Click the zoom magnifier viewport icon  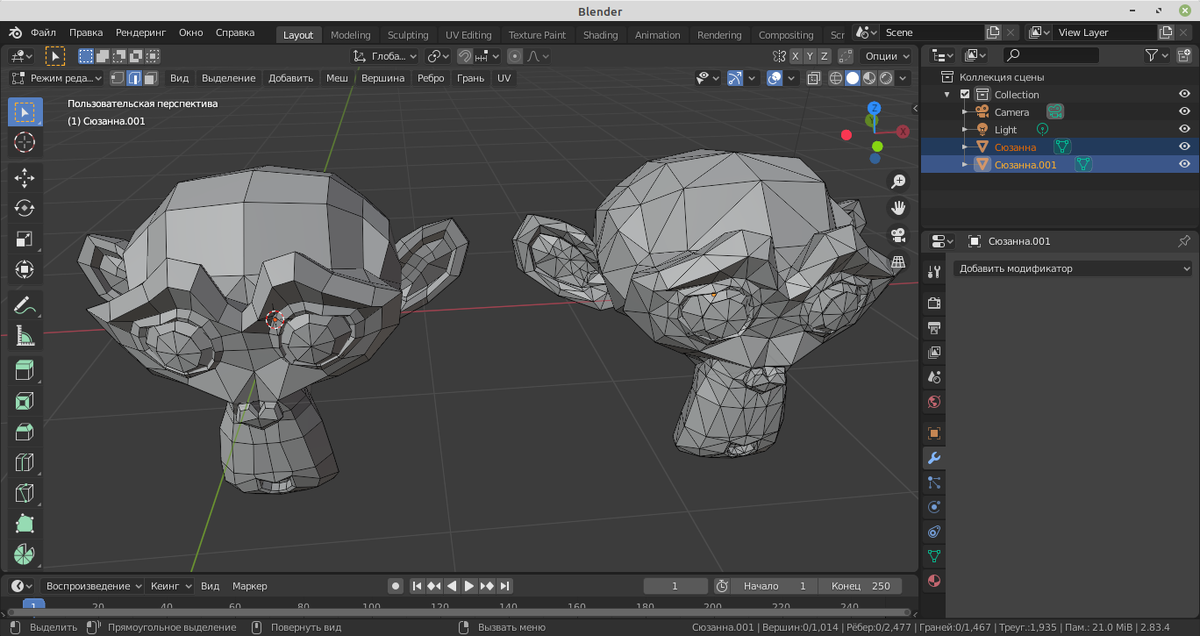[x=898, y=181]
